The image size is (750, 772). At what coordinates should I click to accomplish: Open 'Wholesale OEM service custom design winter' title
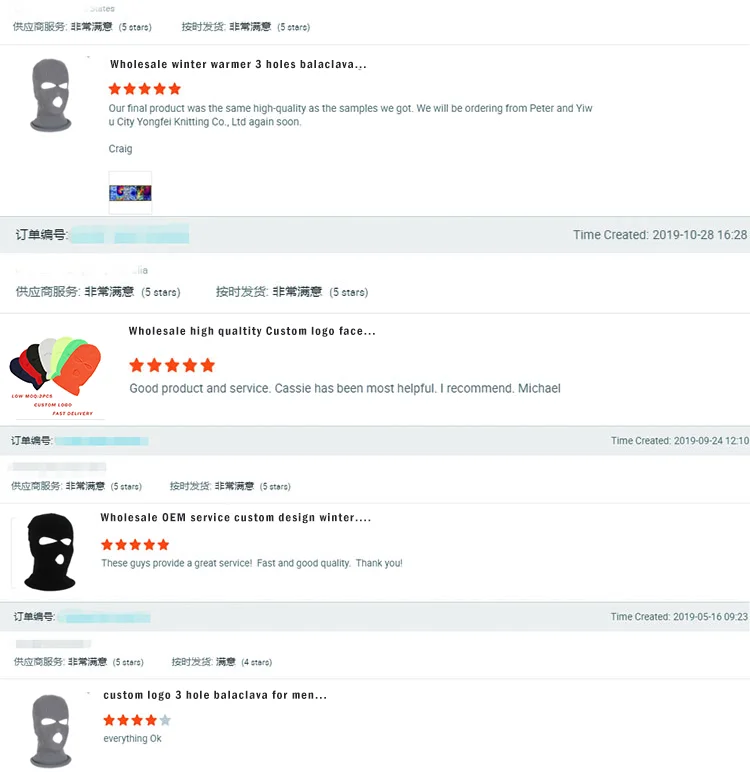235,517
